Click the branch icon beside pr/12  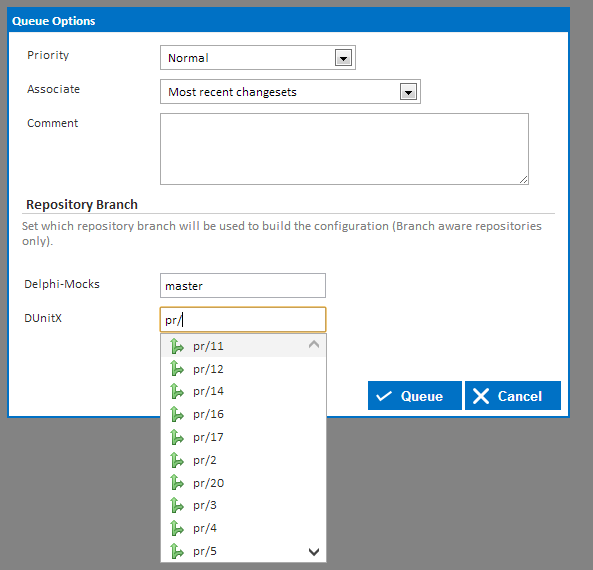click(x=176, y=369)
